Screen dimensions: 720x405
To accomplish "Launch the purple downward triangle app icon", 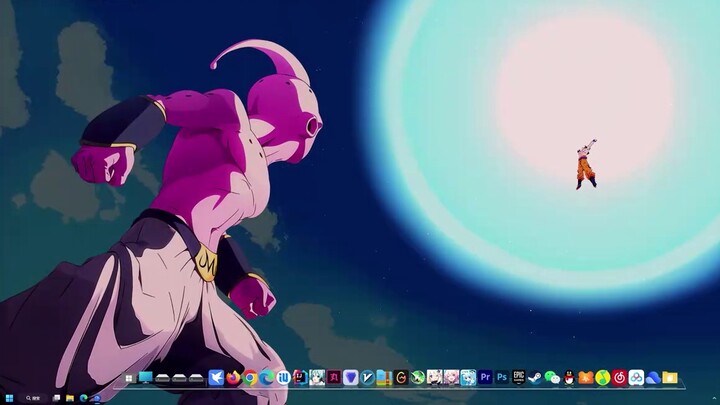I will 351,377.
